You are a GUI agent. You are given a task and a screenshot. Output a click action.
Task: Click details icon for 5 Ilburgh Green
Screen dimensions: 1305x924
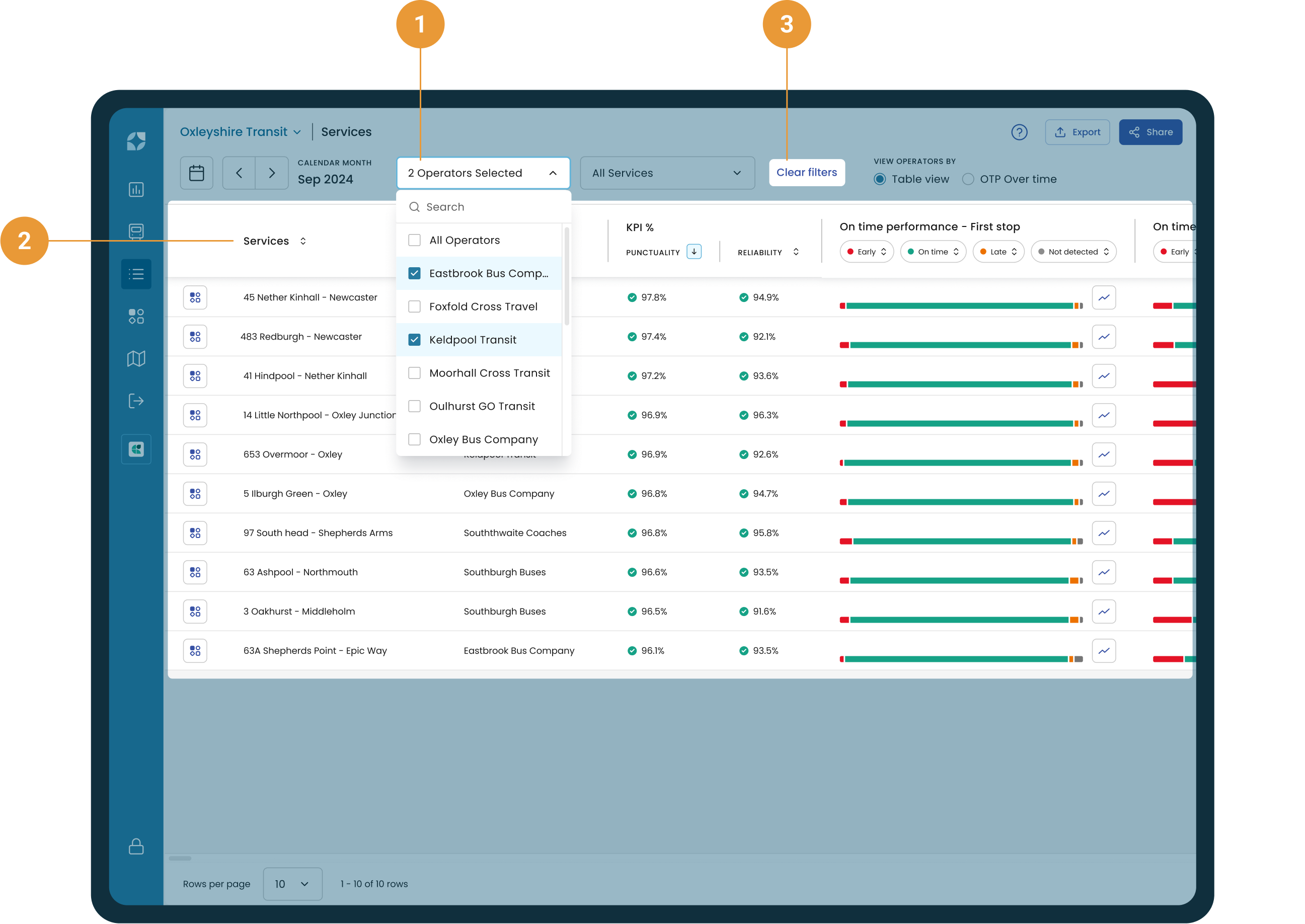[195, 494]
